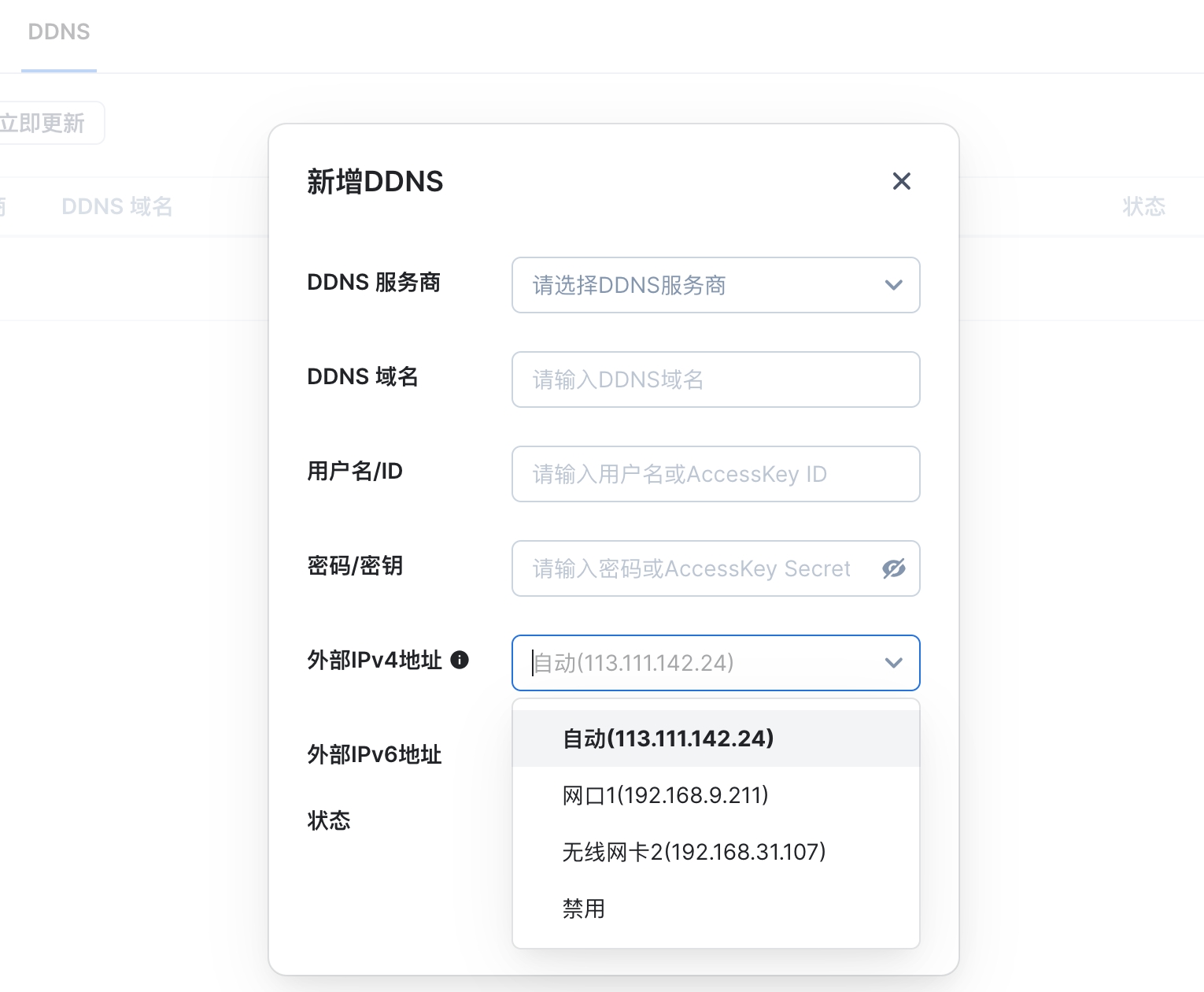Focus the 用户名/ID input field
Viewport: 1204px width, 992px height.
click(716, 474)
